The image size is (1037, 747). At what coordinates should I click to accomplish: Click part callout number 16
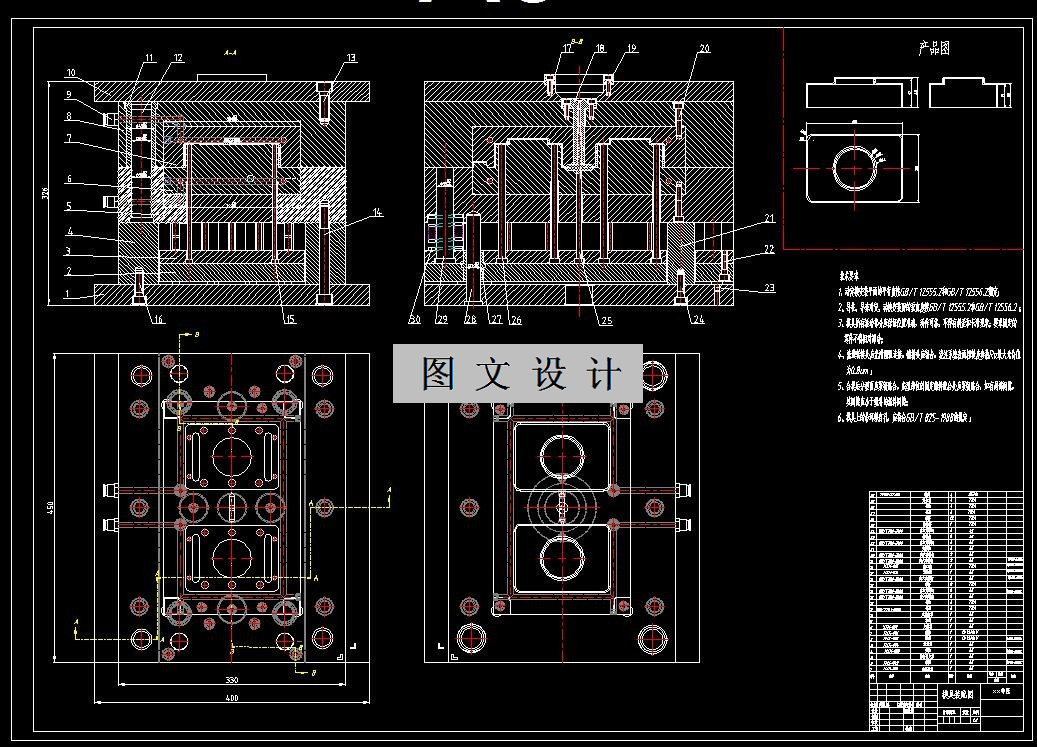click(x=158, y=320)
